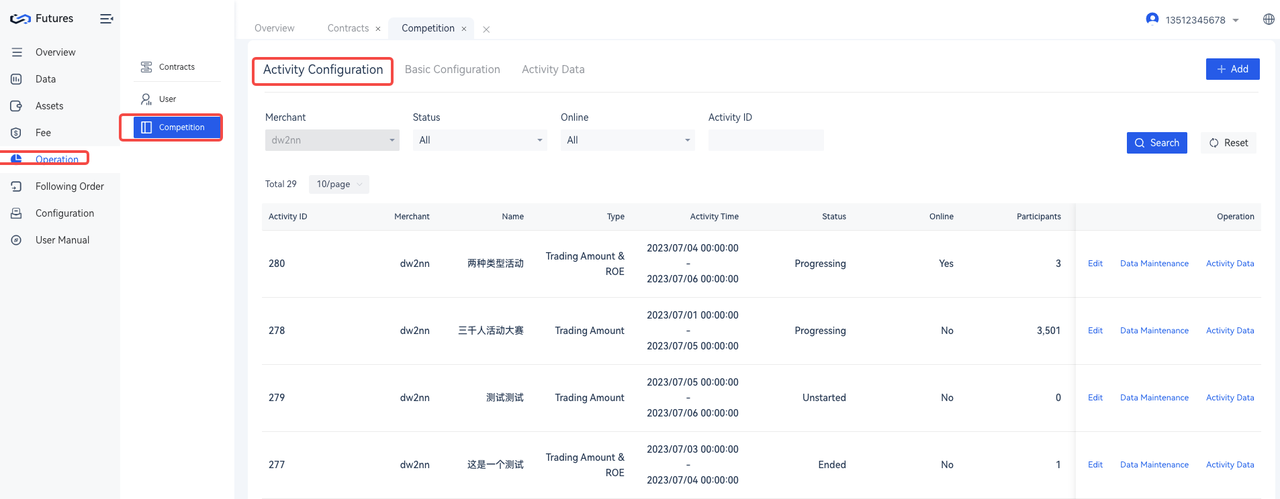This screenshot has height=499, width=1280.
Task: Click the Assets wallet icon
Action: 16,106
